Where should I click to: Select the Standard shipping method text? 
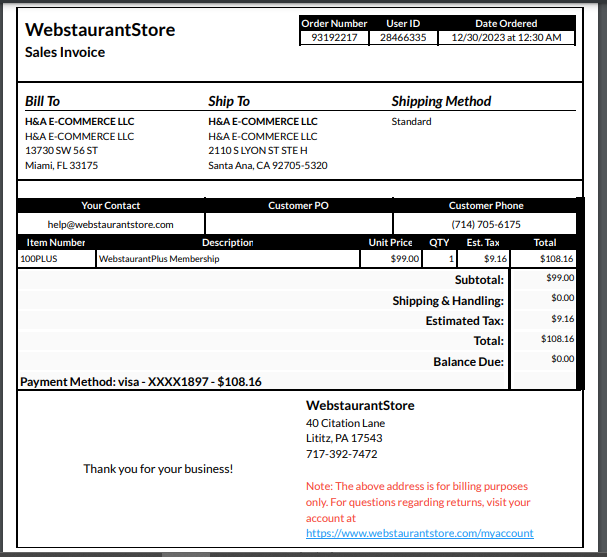(411, 122)
